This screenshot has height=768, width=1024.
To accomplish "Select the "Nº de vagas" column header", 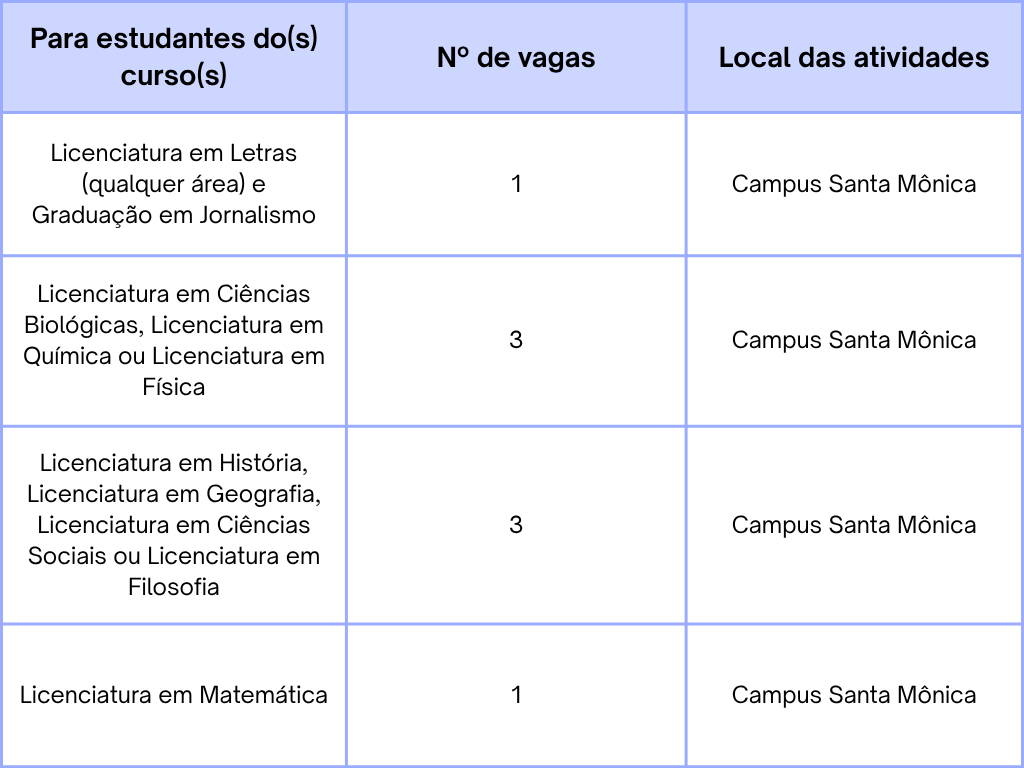I will [516, 57].
